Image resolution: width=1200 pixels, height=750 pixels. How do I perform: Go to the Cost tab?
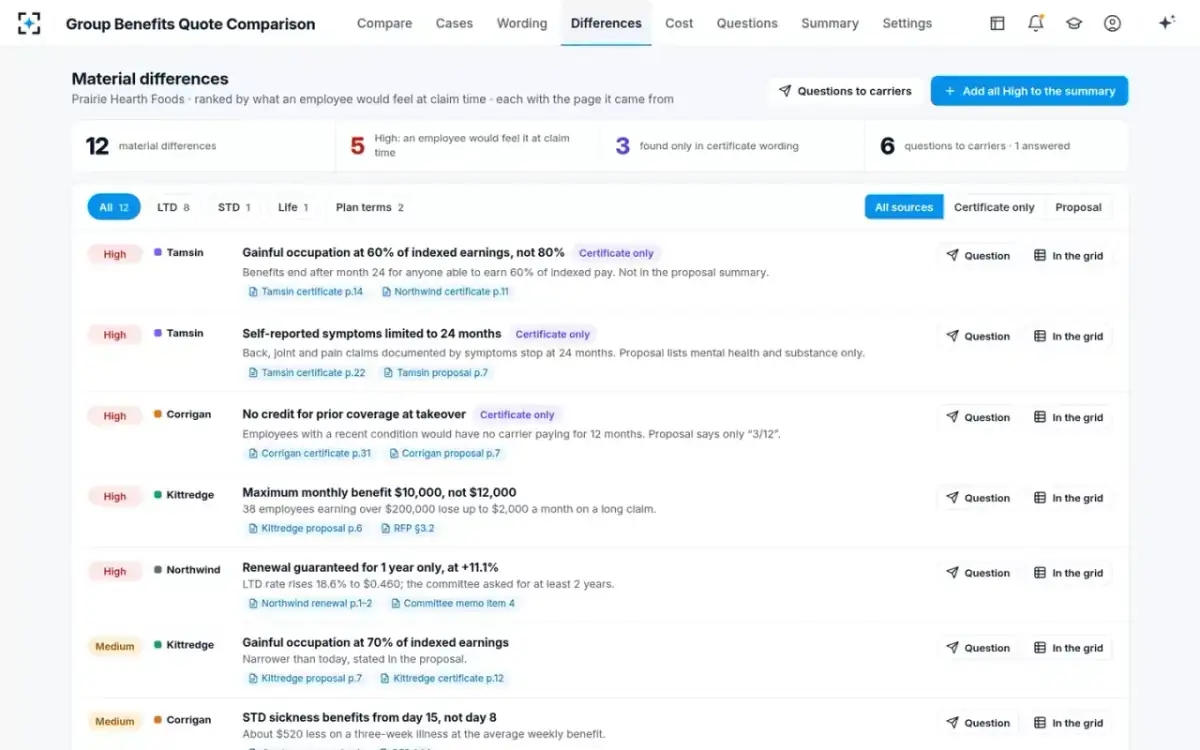[679, 23]
